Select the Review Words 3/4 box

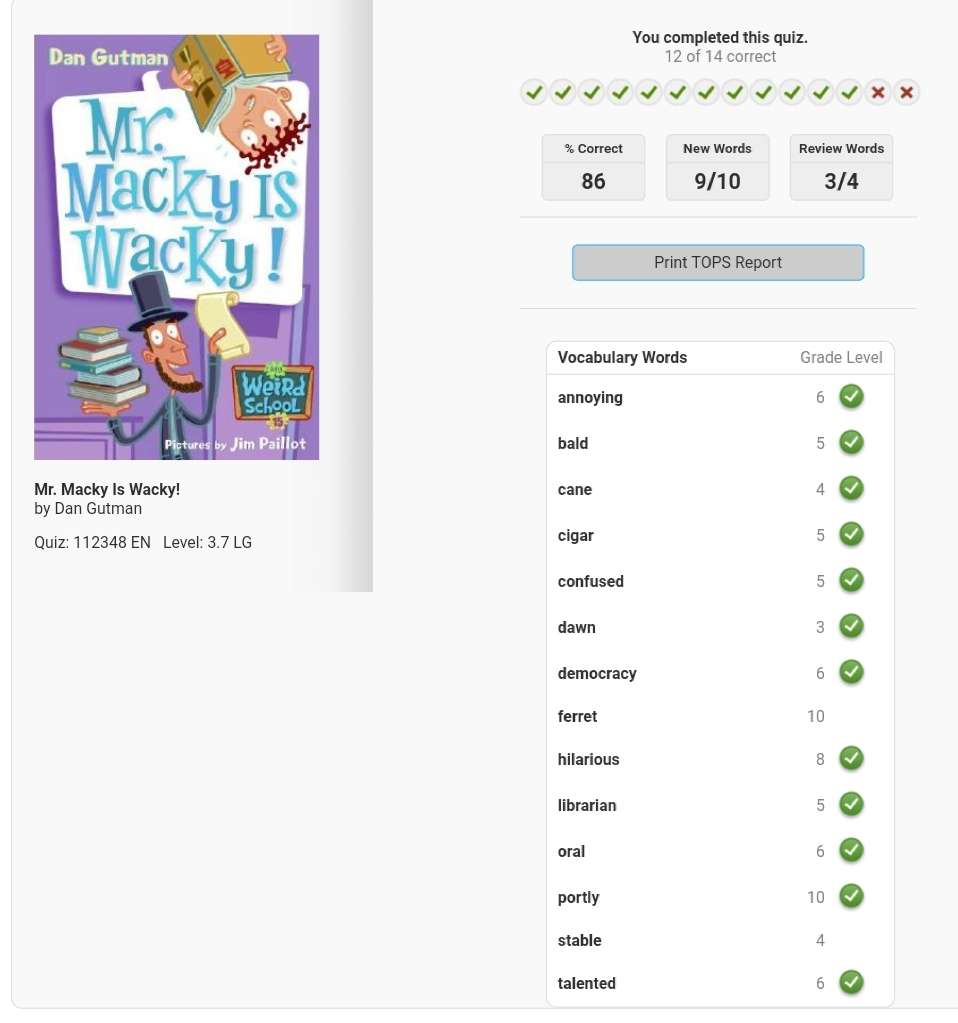pos(841,168)
